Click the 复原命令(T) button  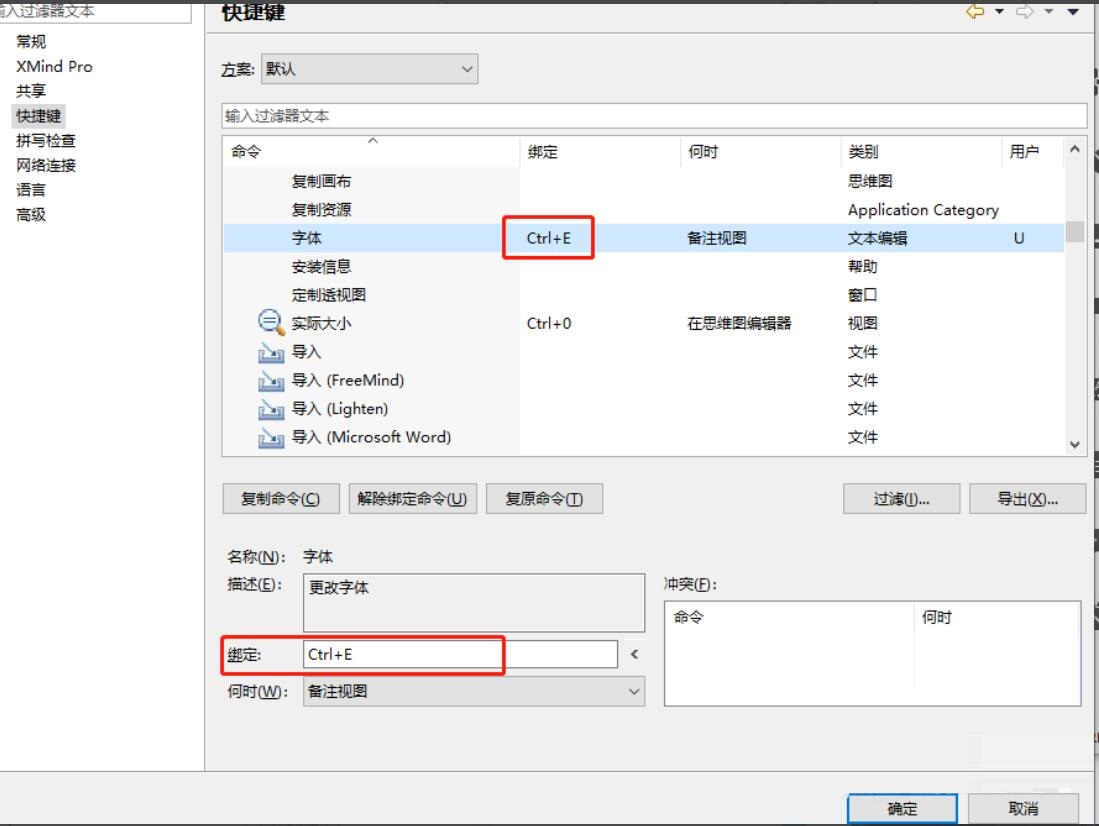coord(545,499)
